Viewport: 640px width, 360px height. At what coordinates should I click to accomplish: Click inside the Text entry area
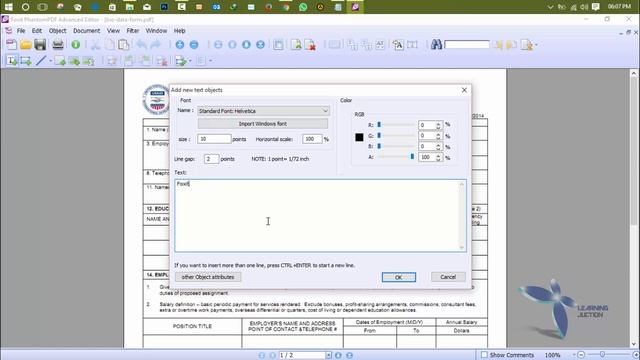(x=320, y=215)
